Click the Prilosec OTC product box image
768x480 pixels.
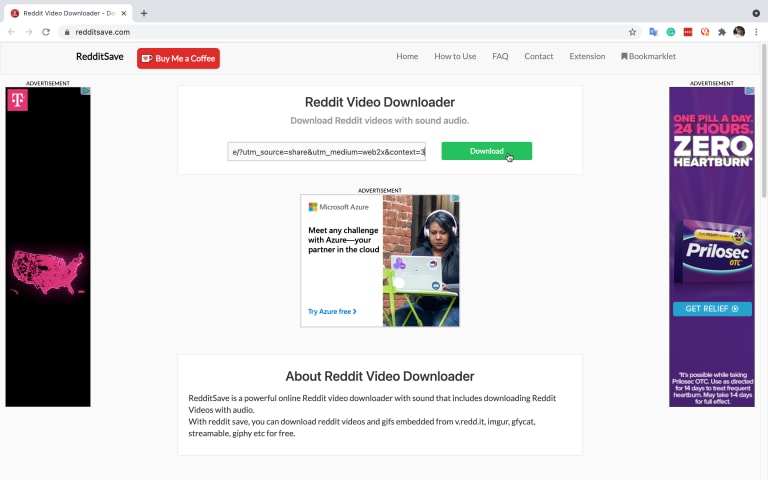(x=712, y=252)
